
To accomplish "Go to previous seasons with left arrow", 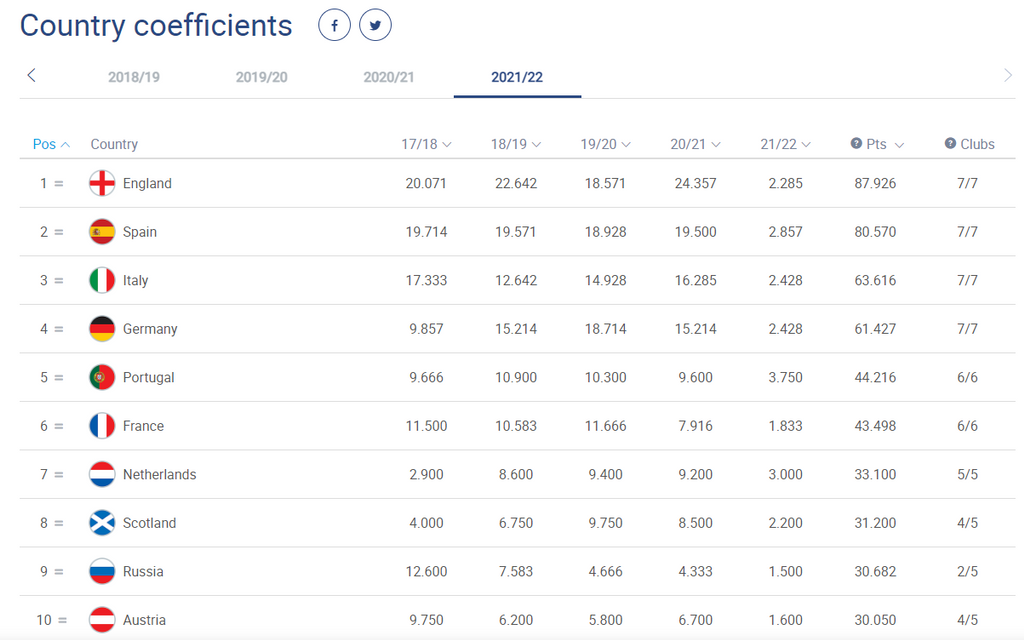I will [x=31, y=75].
